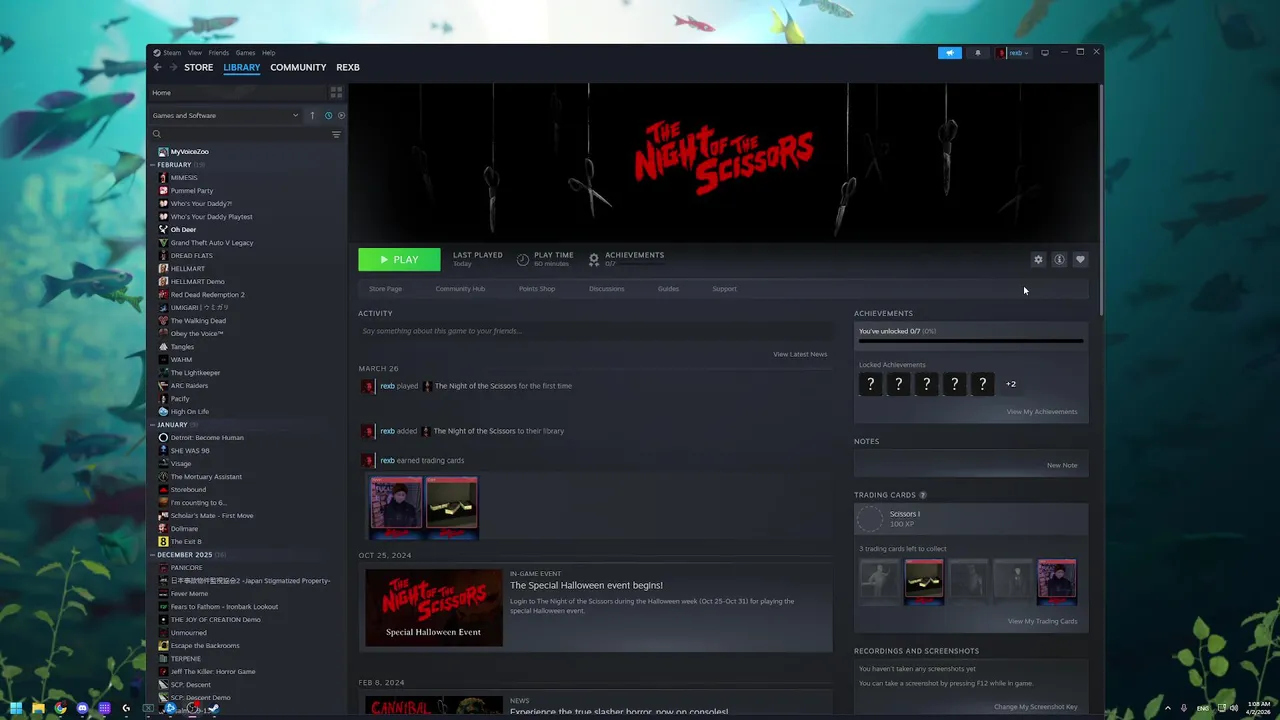
Task: Open the REXB profile tab
Action: [x=348, y=67]
